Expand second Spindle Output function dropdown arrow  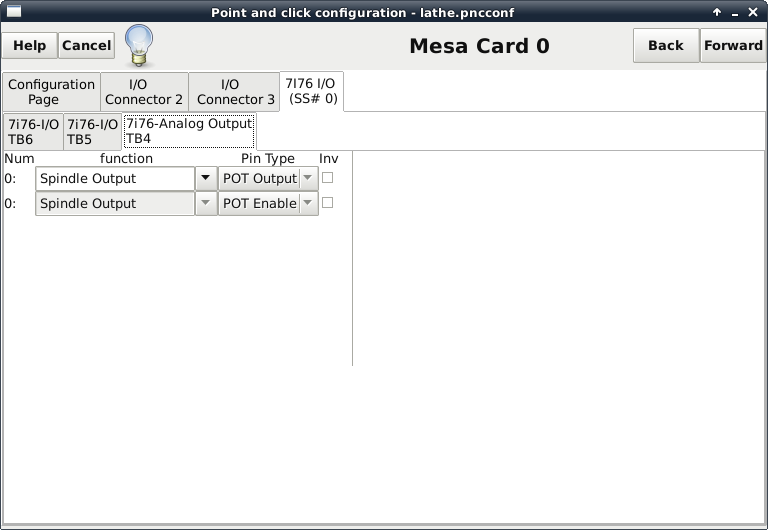click(x=206, y=203)
